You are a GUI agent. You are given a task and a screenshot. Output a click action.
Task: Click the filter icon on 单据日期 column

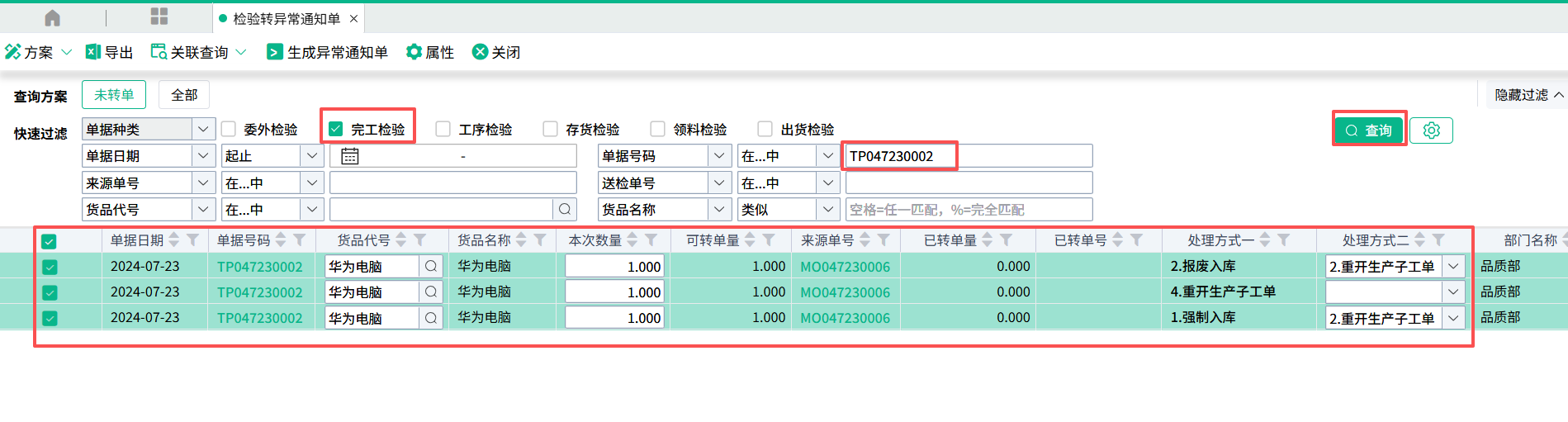point(192,240)
